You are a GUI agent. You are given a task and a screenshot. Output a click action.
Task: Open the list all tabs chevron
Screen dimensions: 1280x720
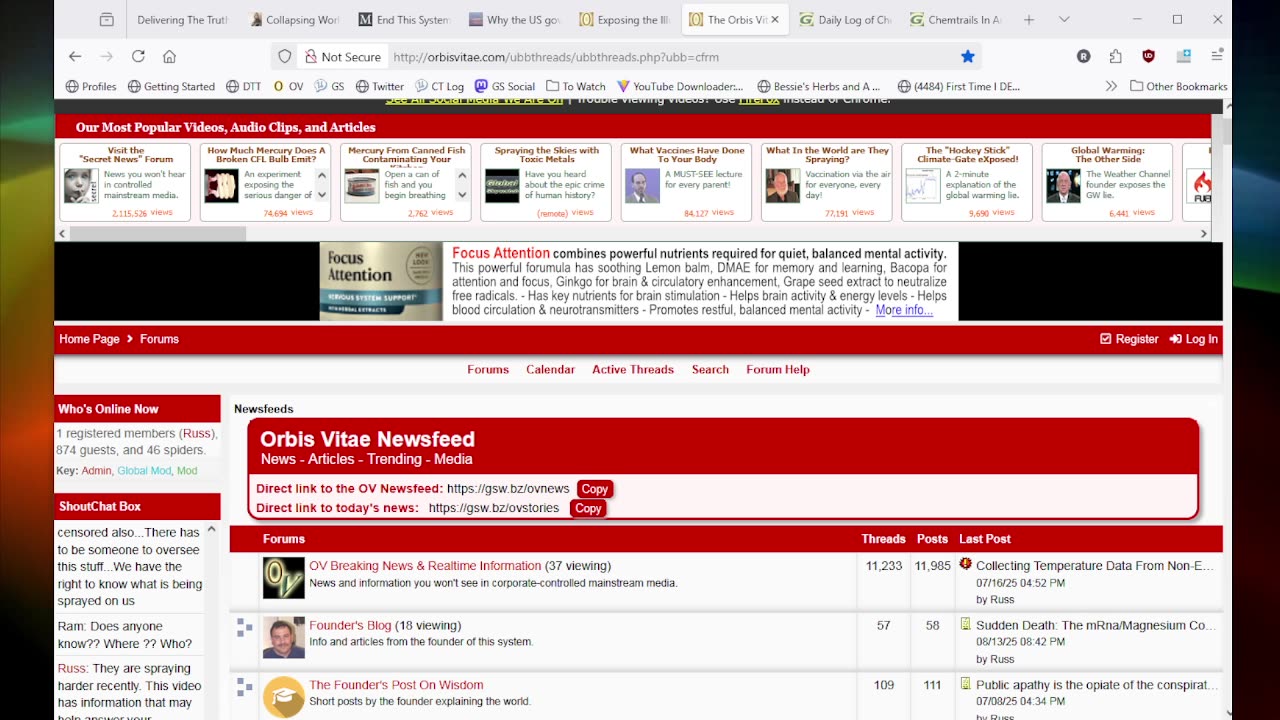pos(1064,20)
